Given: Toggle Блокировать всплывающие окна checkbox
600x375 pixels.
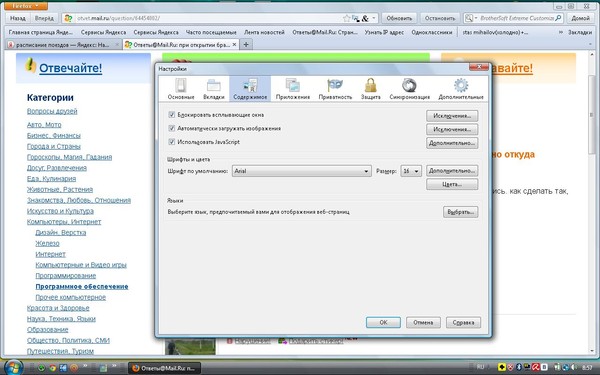Looking at the screenshot, I should (171, 114).
